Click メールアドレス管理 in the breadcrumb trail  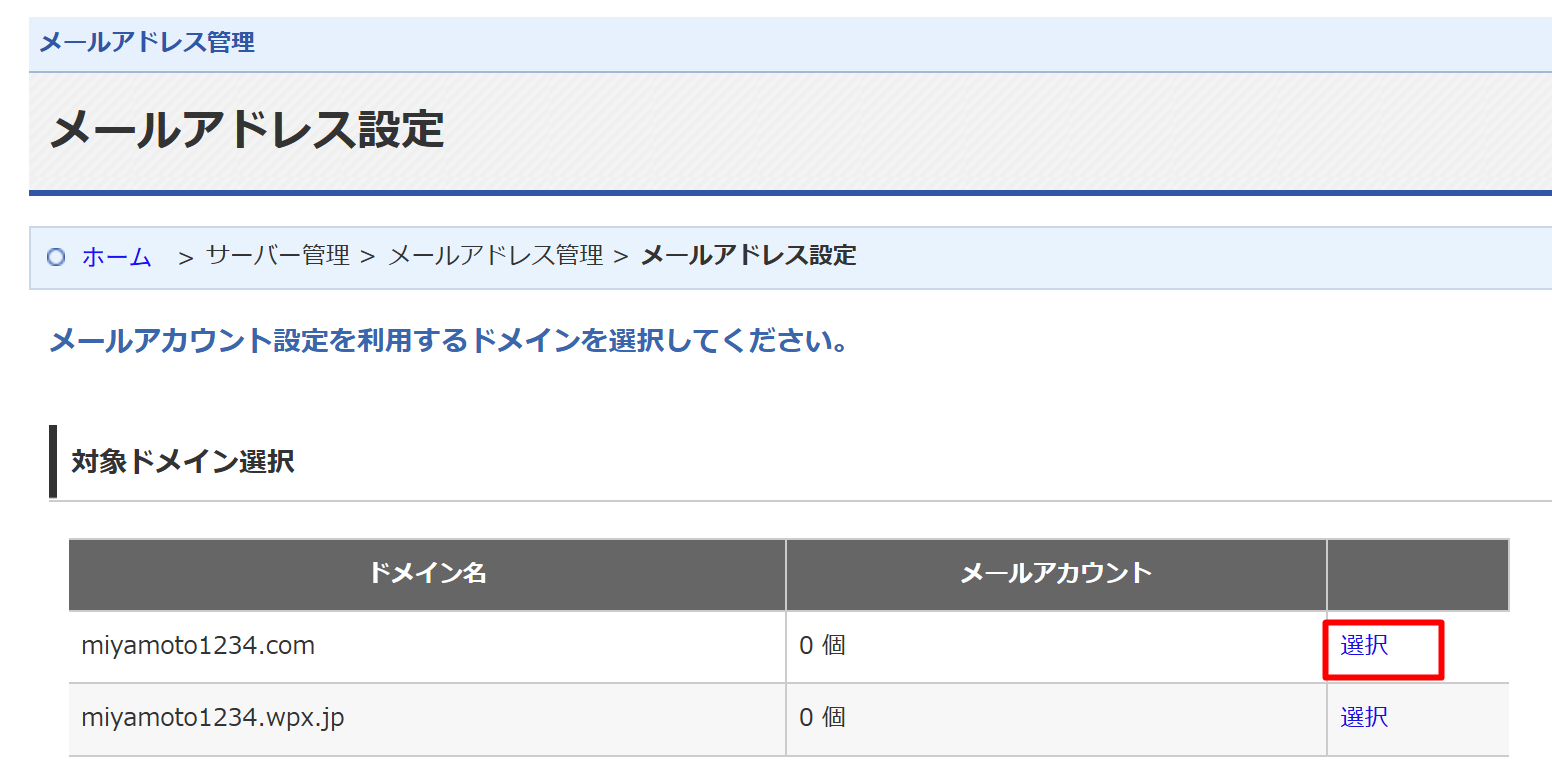(495, 256)
